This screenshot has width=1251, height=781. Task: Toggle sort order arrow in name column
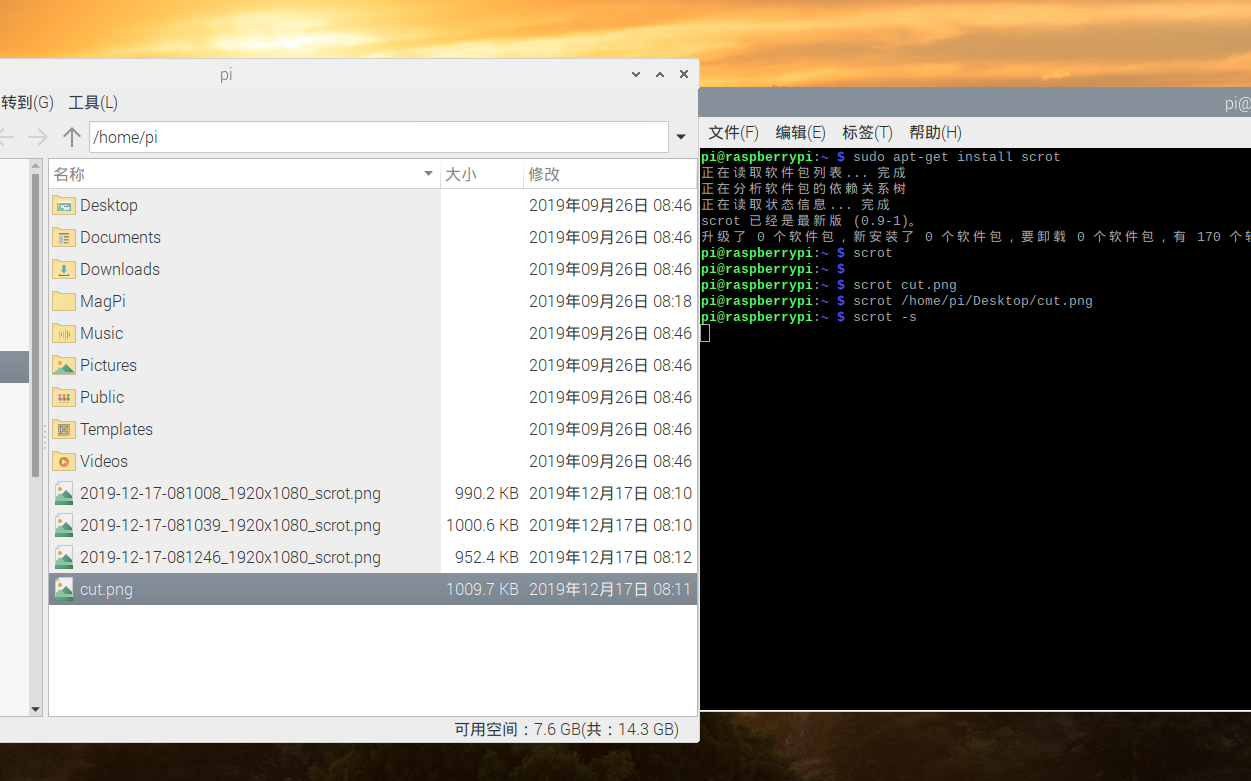point(429,174)
